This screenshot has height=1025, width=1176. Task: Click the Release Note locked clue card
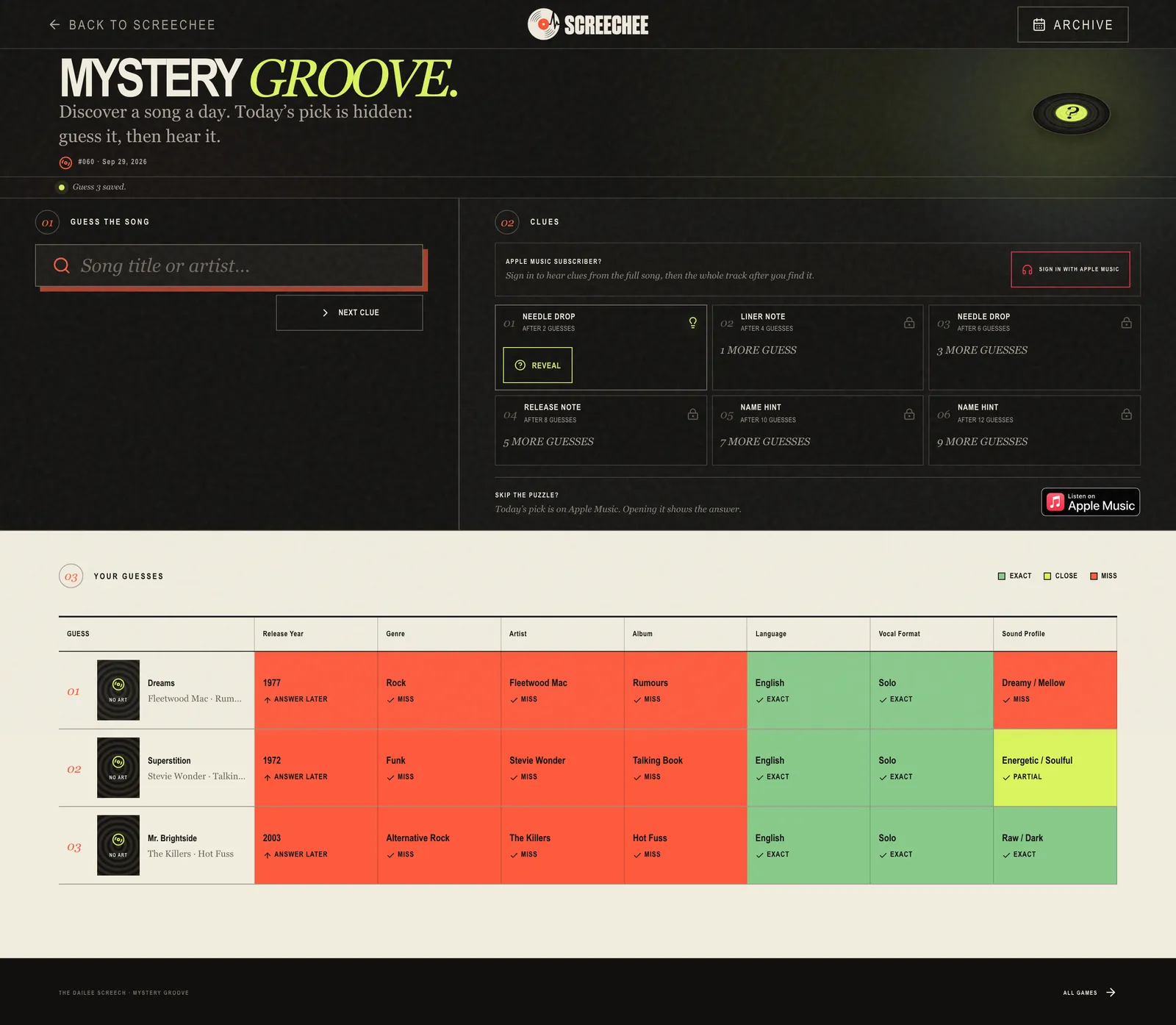600,431
